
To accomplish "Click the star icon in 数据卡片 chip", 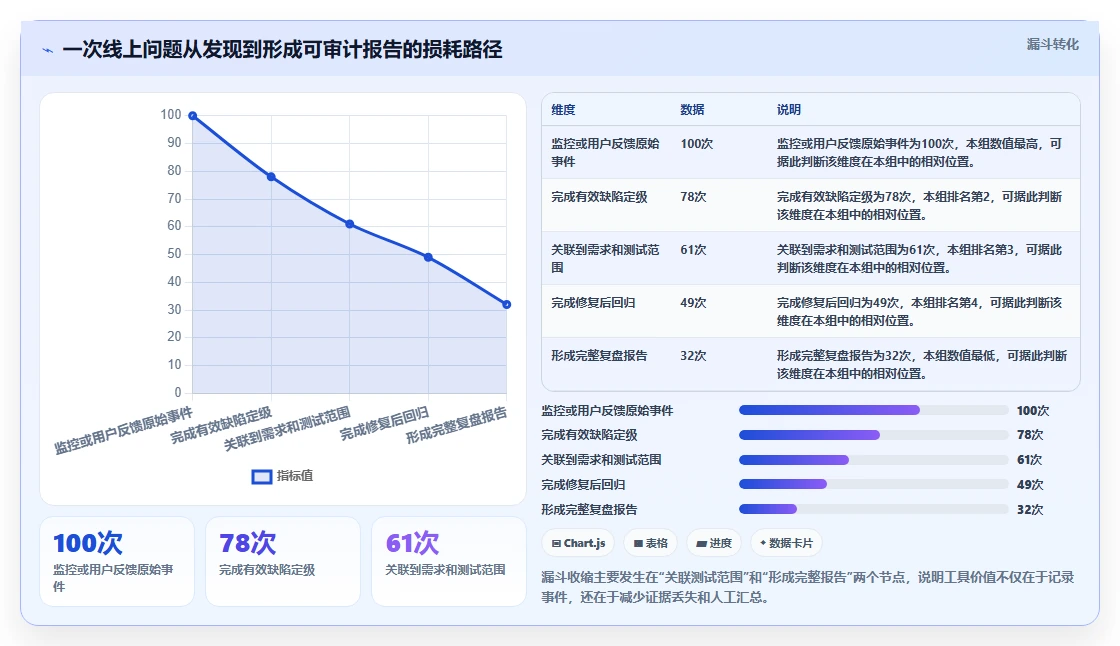I will (763, 543).
